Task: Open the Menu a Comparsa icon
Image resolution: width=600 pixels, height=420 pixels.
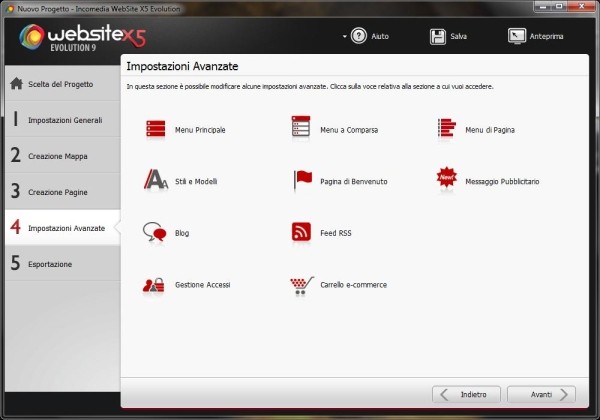Action: 301,129
